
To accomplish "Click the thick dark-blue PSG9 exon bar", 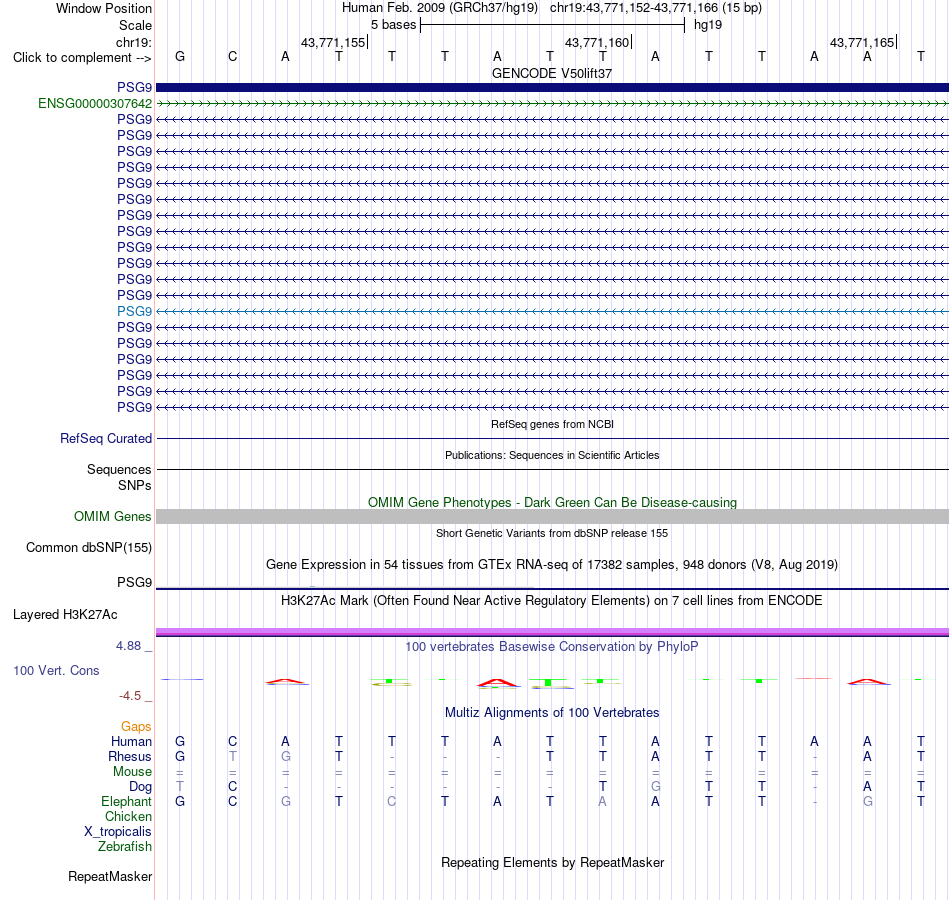I will (552, 87).
